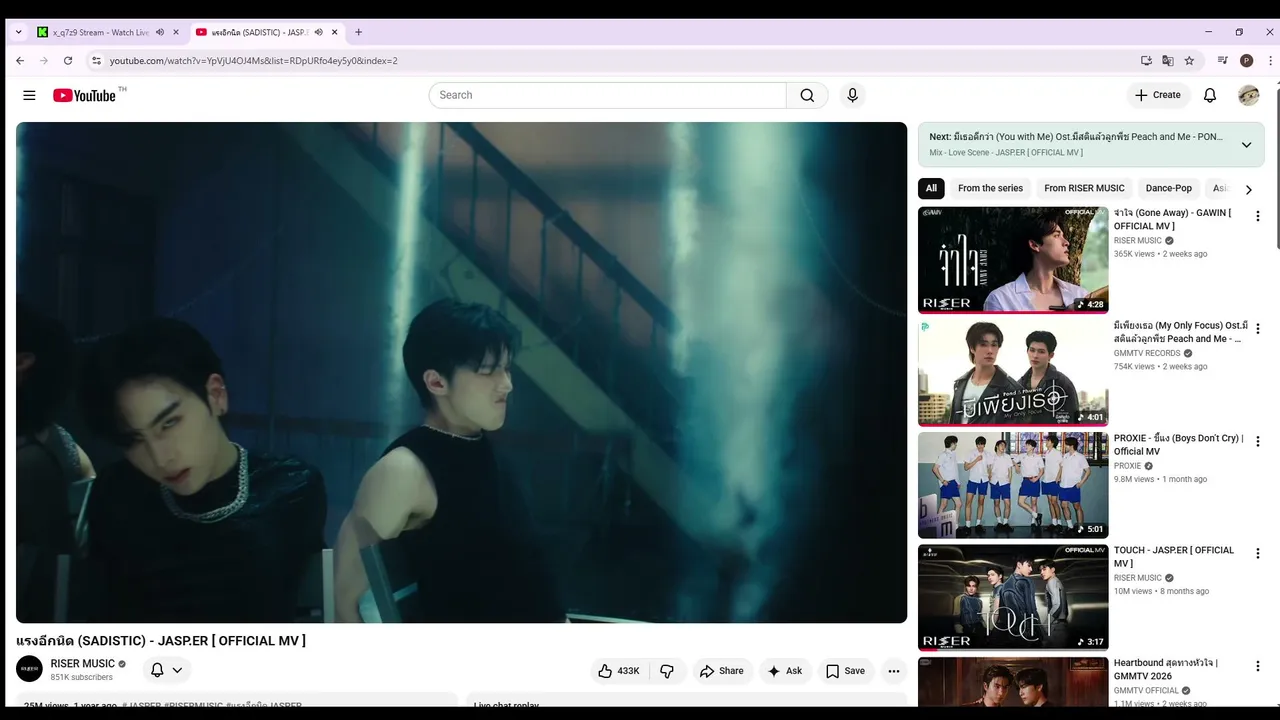Mute the x_q7z9 Stream tab audio
1280x720 pixels.
(160, 32)
